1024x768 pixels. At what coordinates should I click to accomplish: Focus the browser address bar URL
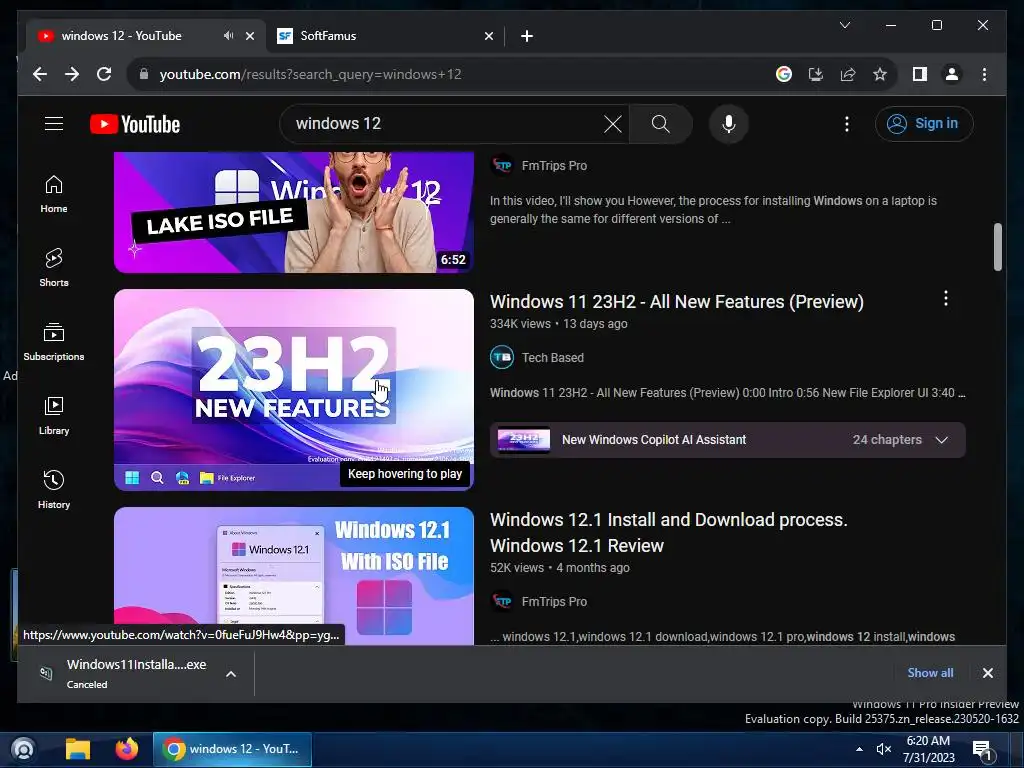coord(311,74)
